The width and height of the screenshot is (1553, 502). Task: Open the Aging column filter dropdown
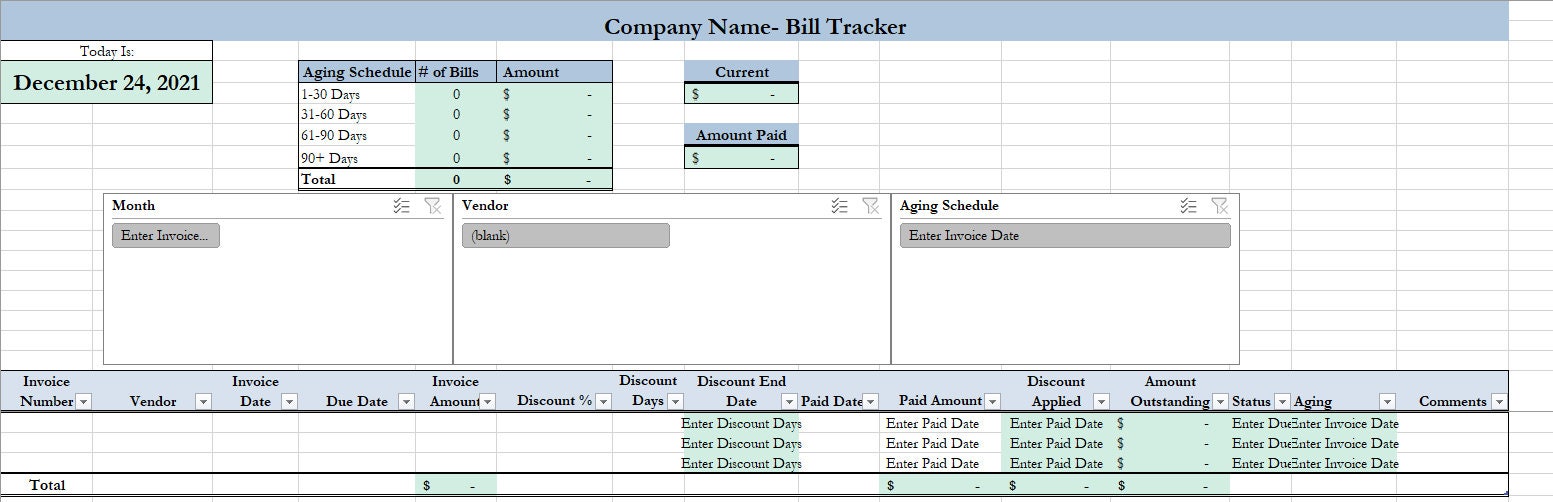(1388, 402)
